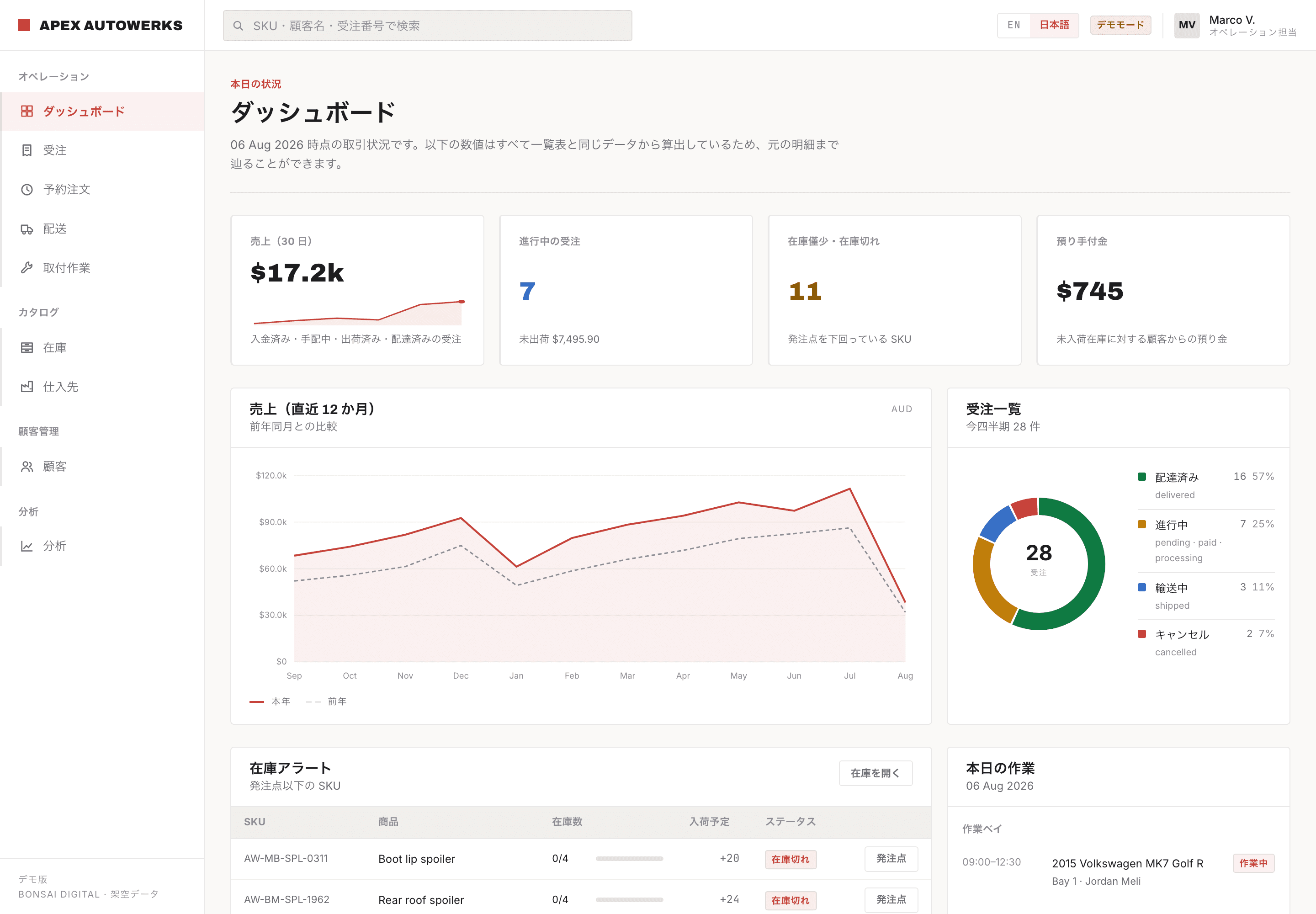This screenshot has width=1316, height=914.
Task: Click the dashboard grid icon in sidebar
Action: coord(27,111)
